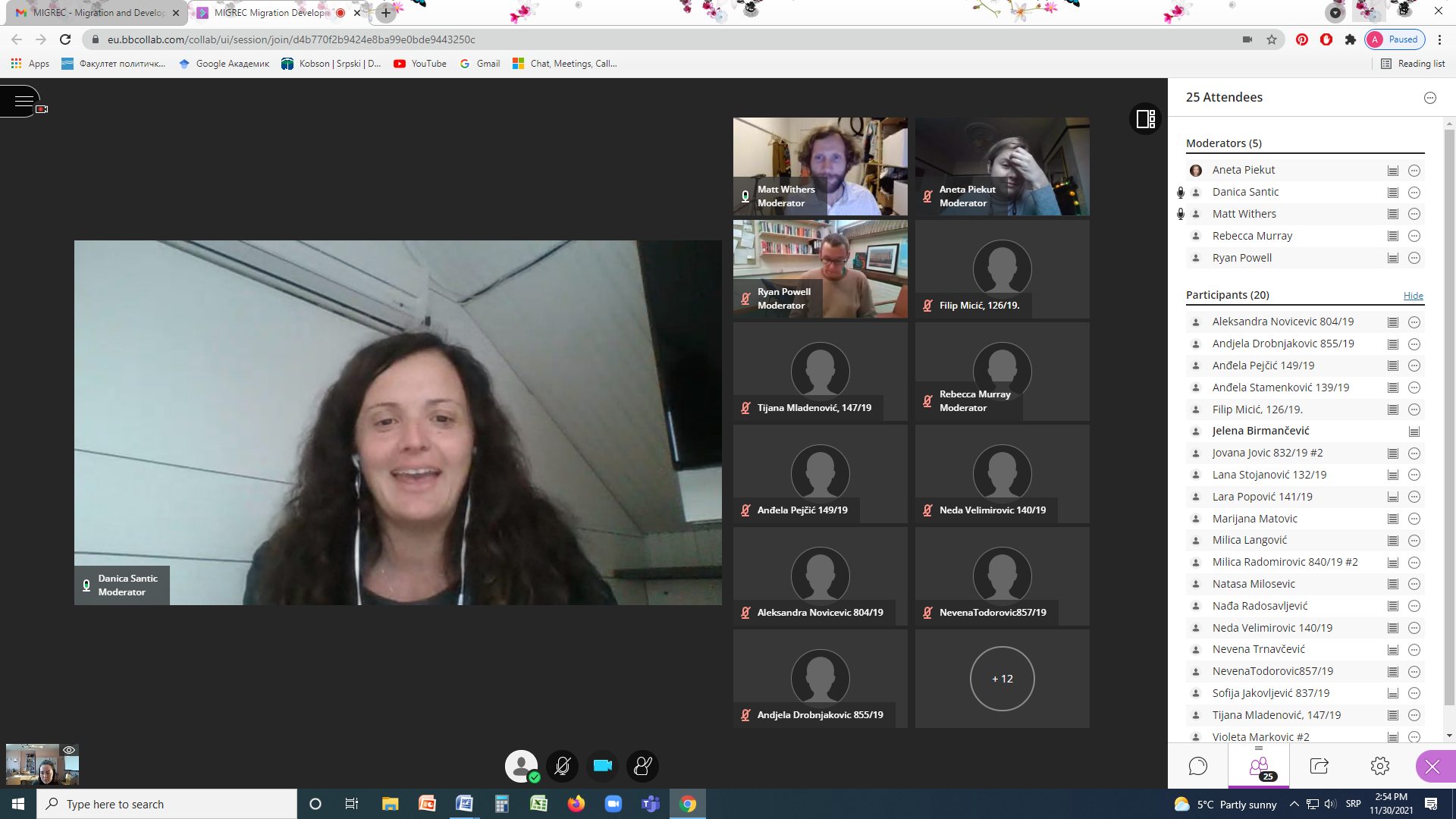Open the chat panel icon
This screenshot has height=819, width=1456.
tap(1198, 766)
